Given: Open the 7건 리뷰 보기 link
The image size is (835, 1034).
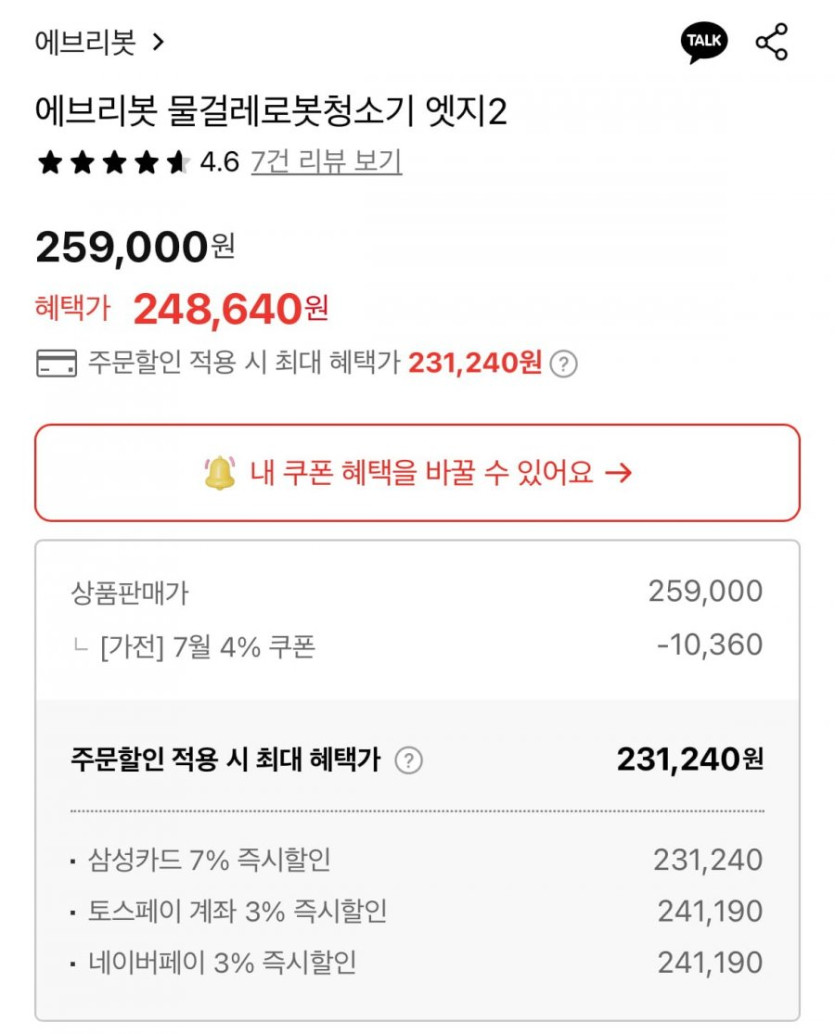Looking at the screenshot, I should tap(326, 162).
